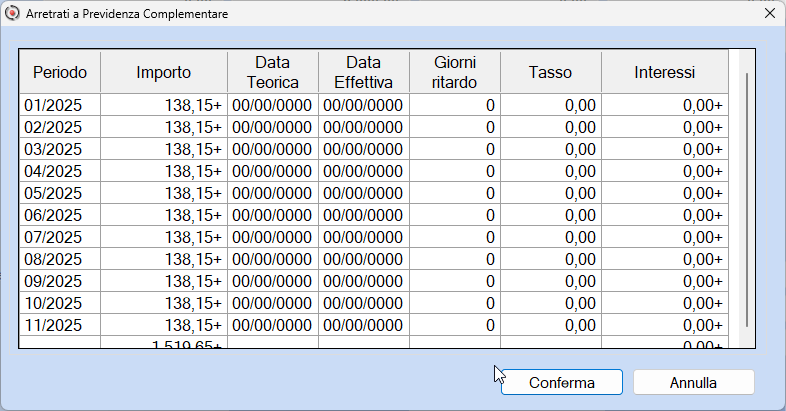
Task: Click Importo 138,15+ in row 01/2025
Action: click(164, 105)
